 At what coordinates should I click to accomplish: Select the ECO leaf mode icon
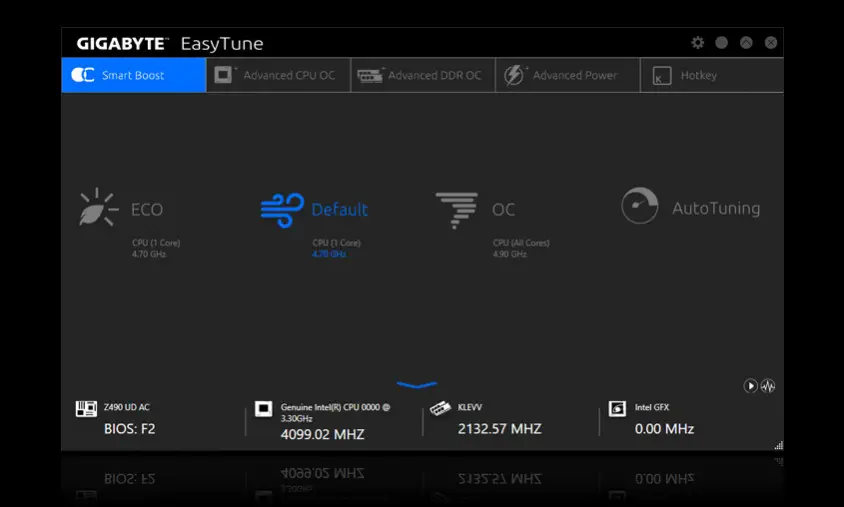click(98, 208)
